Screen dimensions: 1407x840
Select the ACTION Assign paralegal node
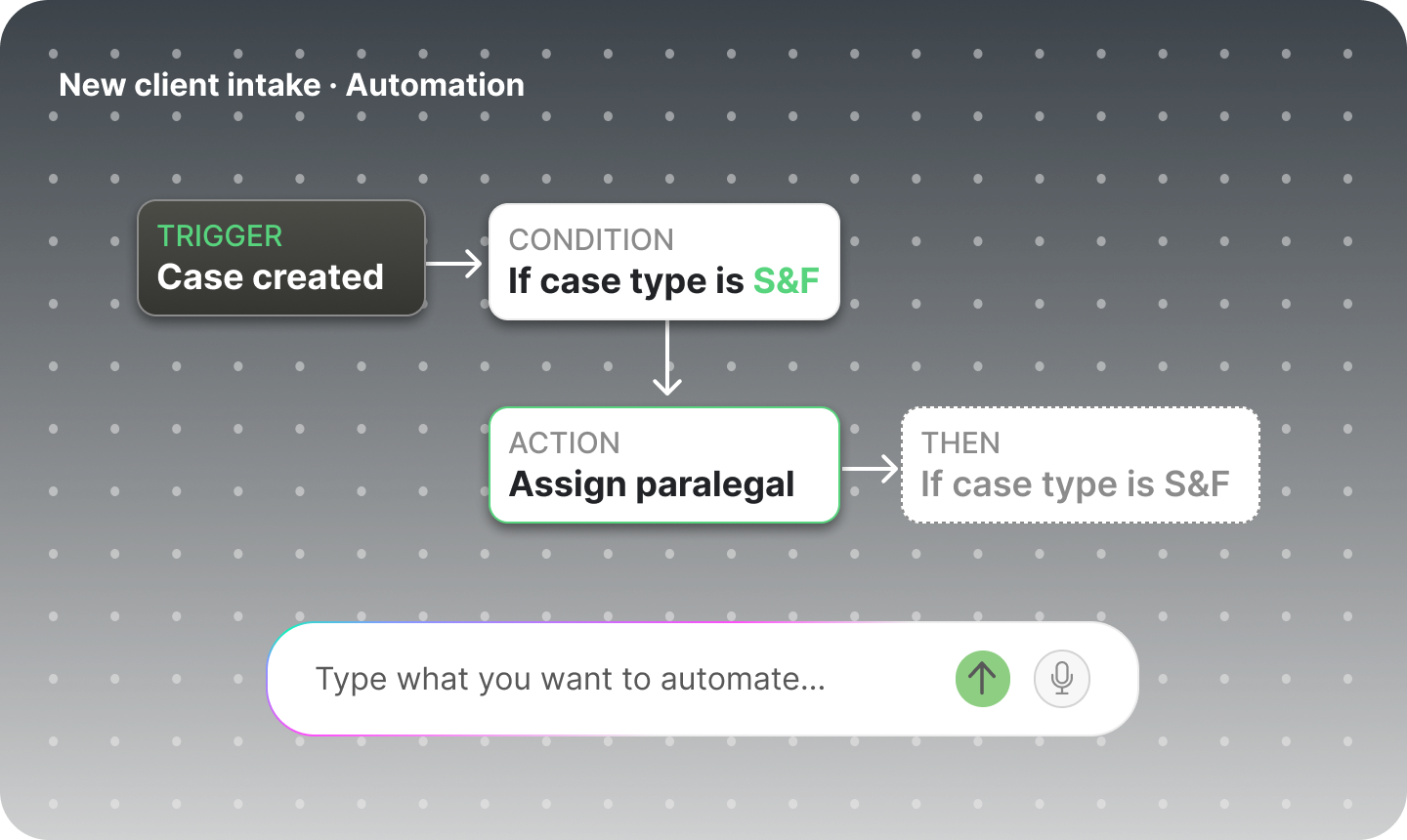[x=664, y=465]
